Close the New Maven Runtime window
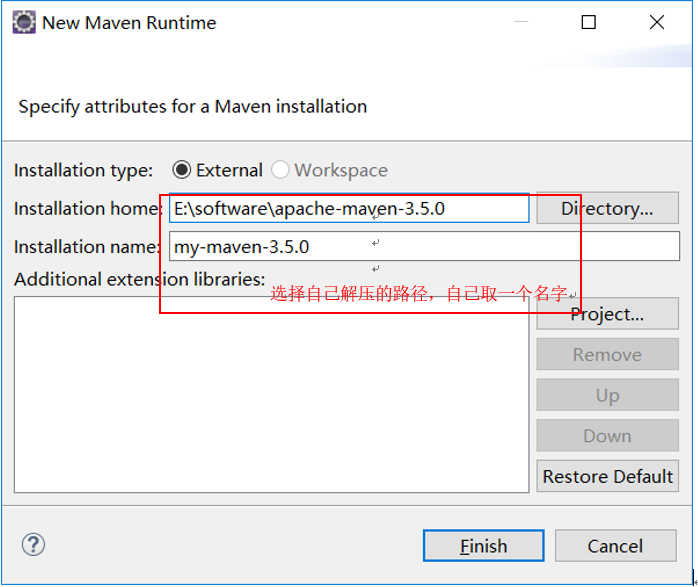Viewport: 698px width, 587px height. (657, 22)
